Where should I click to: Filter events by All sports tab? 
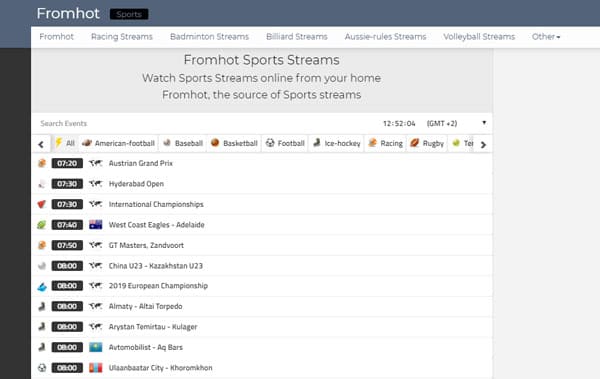(x=65, y=144)
